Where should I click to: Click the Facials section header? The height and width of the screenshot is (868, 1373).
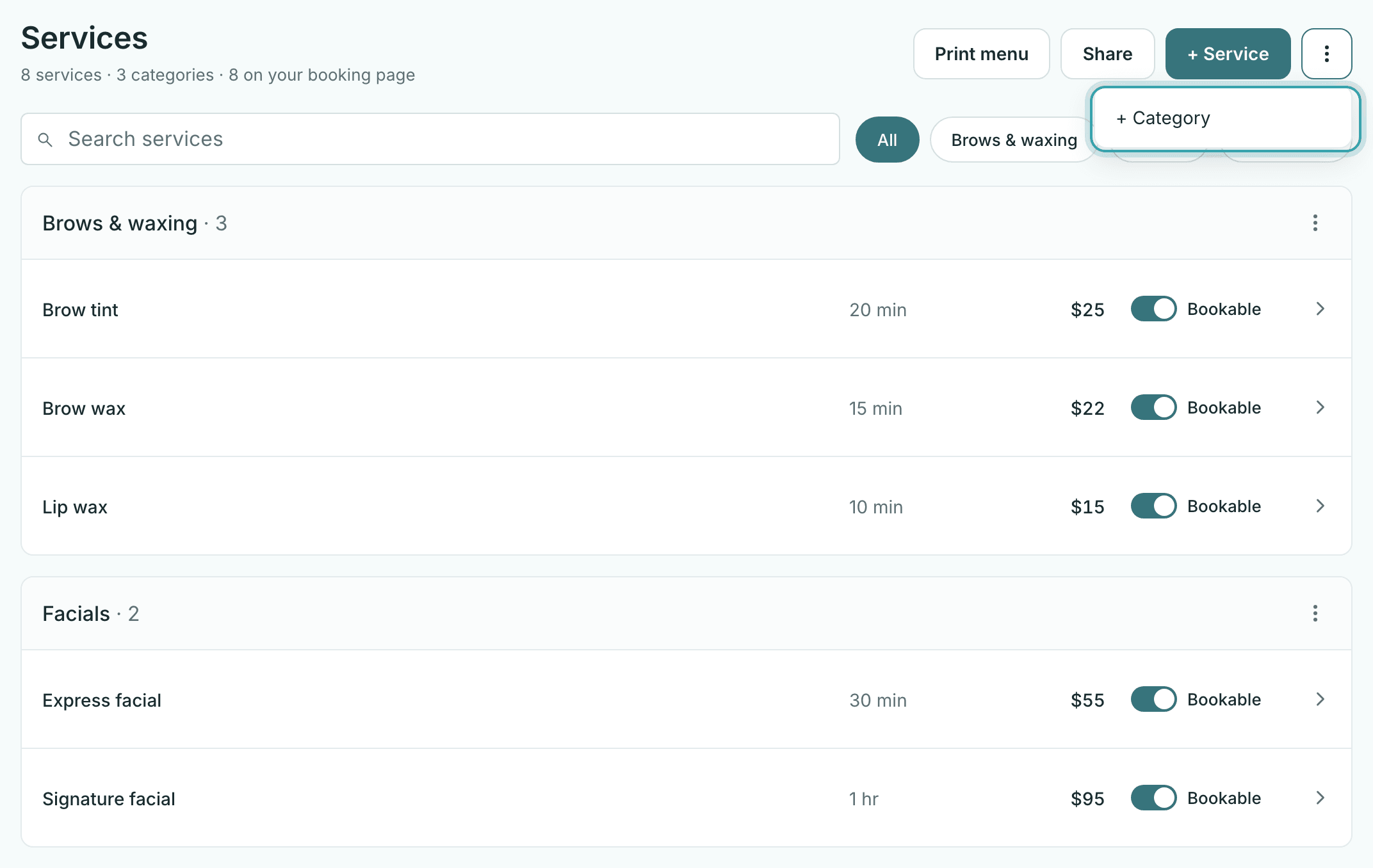686,614
